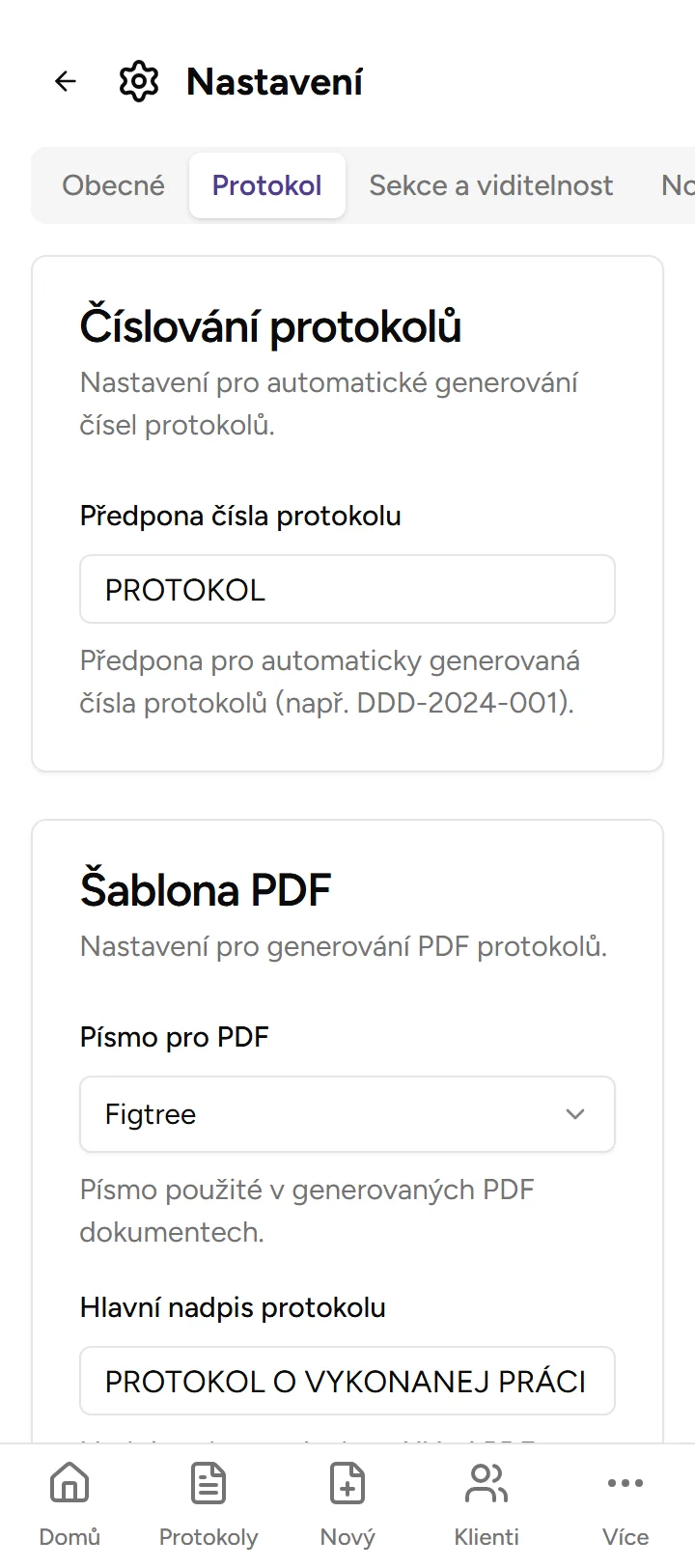Open the partially visible tab after Sekce a viditelnost
This screenshot has width=695, height=1568.
(677, 185)
